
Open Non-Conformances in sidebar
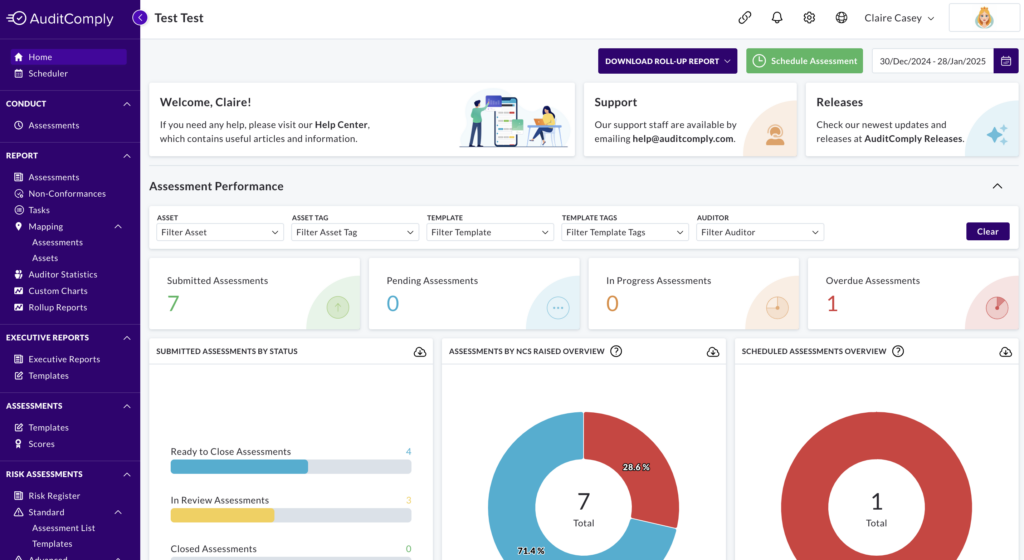point(66,193)
